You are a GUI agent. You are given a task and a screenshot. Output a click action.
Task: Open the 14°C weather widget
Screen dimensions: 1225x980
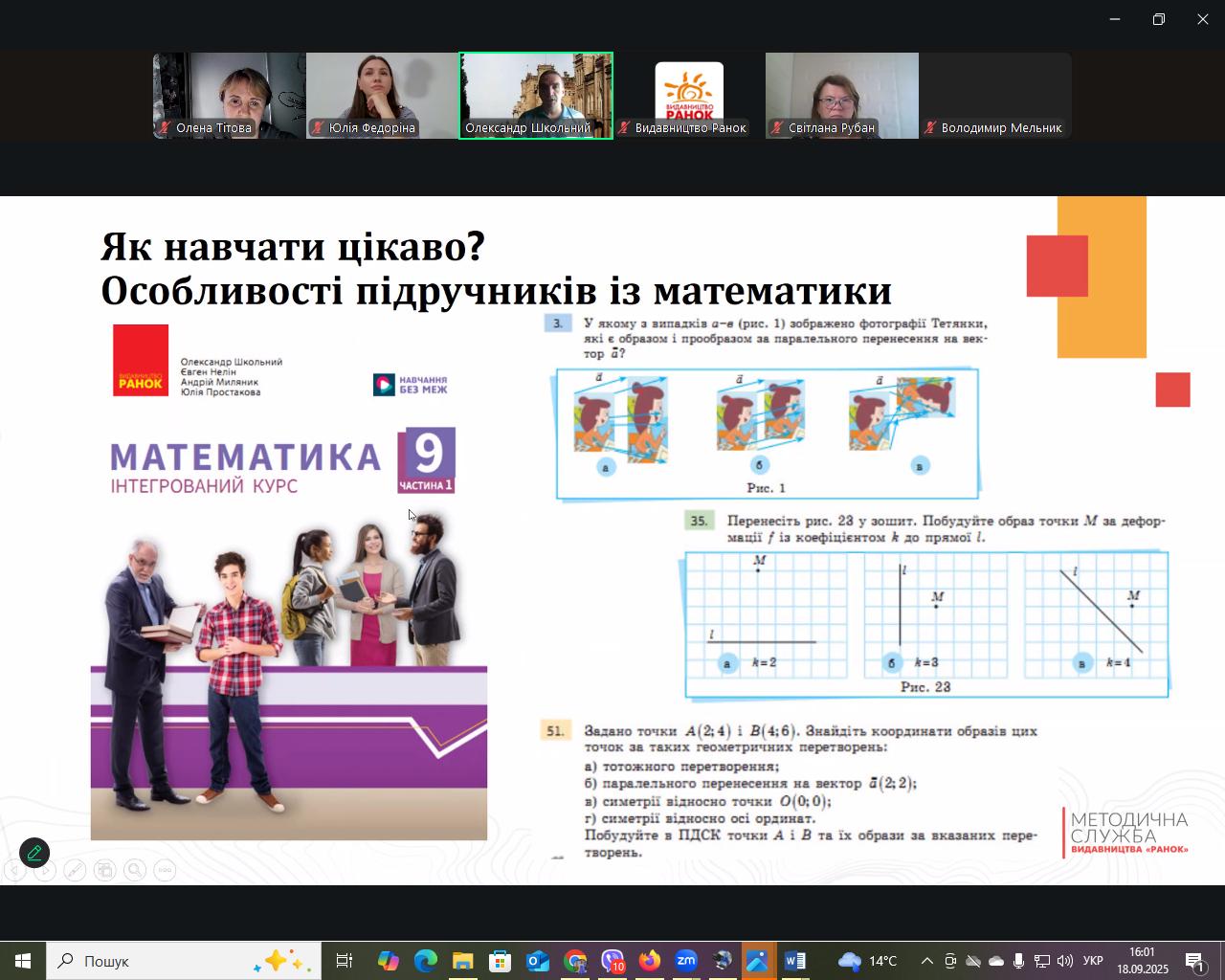pos(867,961)
